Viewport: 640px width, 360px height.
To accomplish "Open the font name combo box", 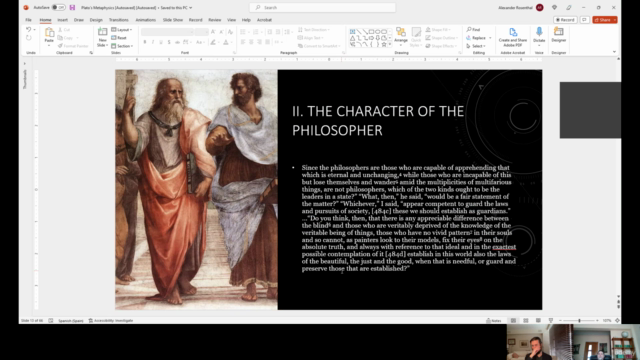I will click(x=167, y=31).
